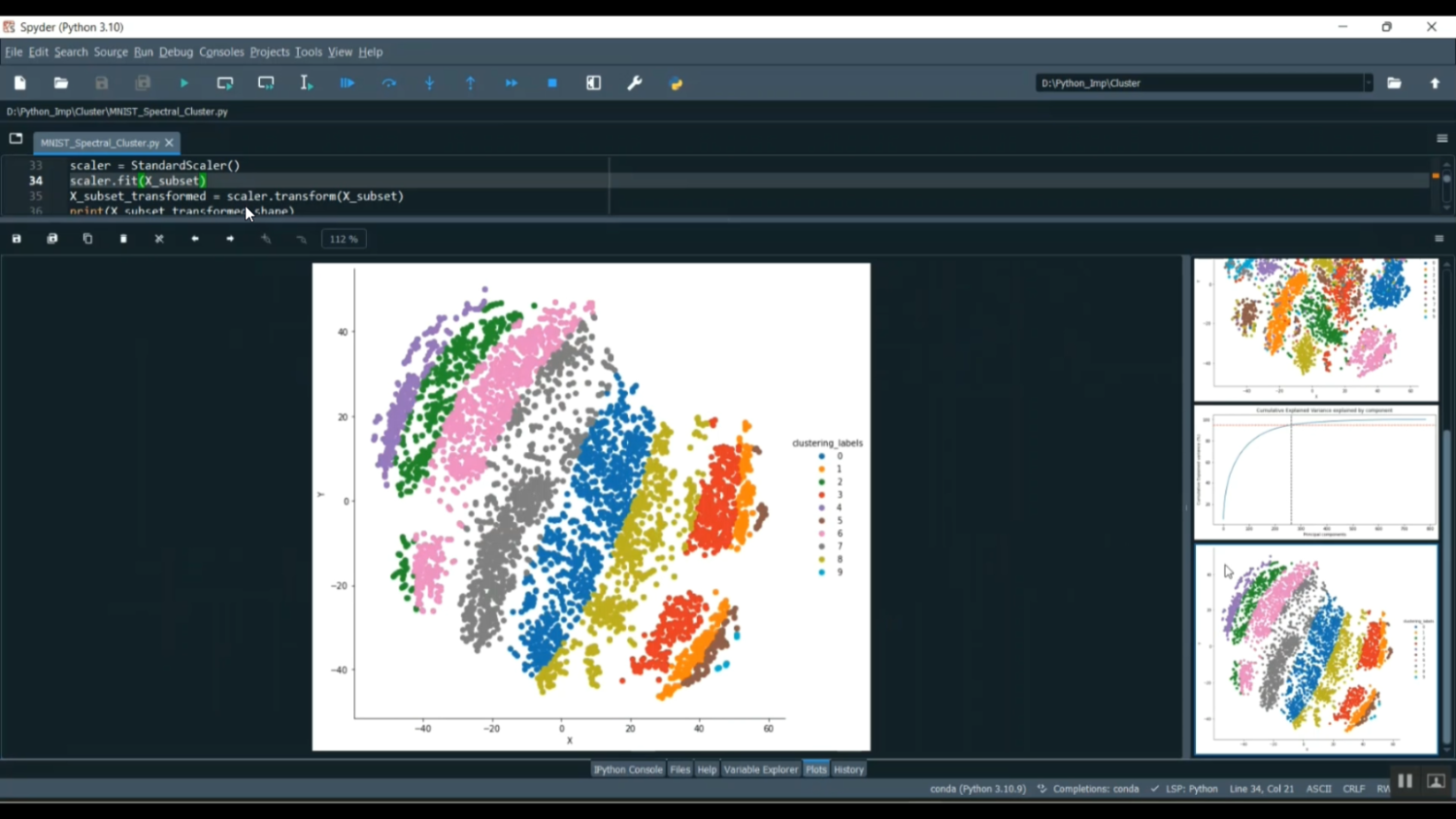Image resolution: width=1456 pixels, height=819 pixels.
Task: Select the cumulative explained variance thumbnail
Action: (1315, 473)
